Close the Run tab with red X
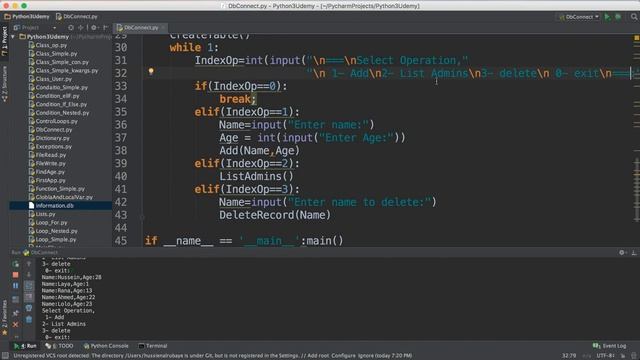640x360 pixels. coord(16,325)
